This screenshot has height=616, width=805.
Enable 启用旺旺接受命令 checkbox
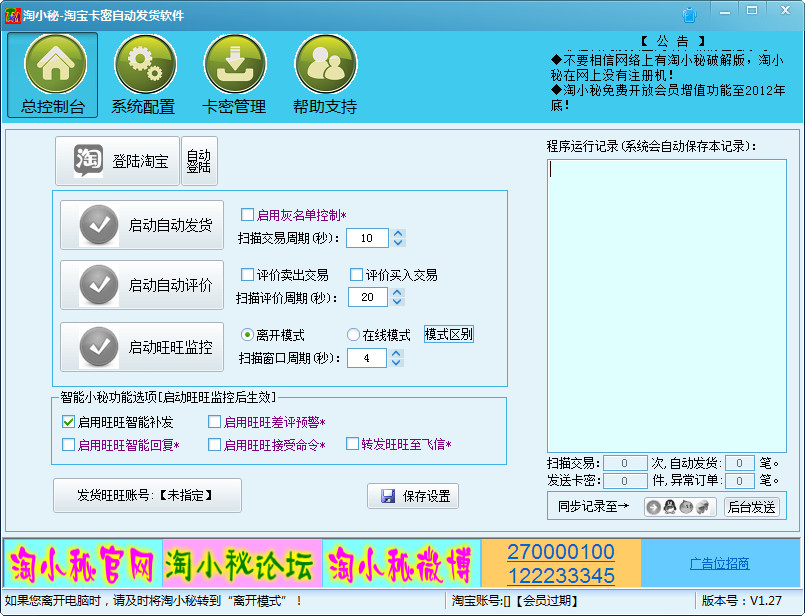point(214,445)
